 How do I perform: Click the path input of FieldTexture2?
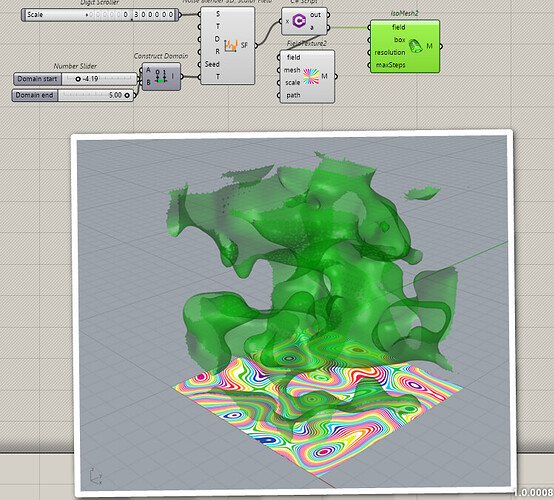tap(293, 95)
